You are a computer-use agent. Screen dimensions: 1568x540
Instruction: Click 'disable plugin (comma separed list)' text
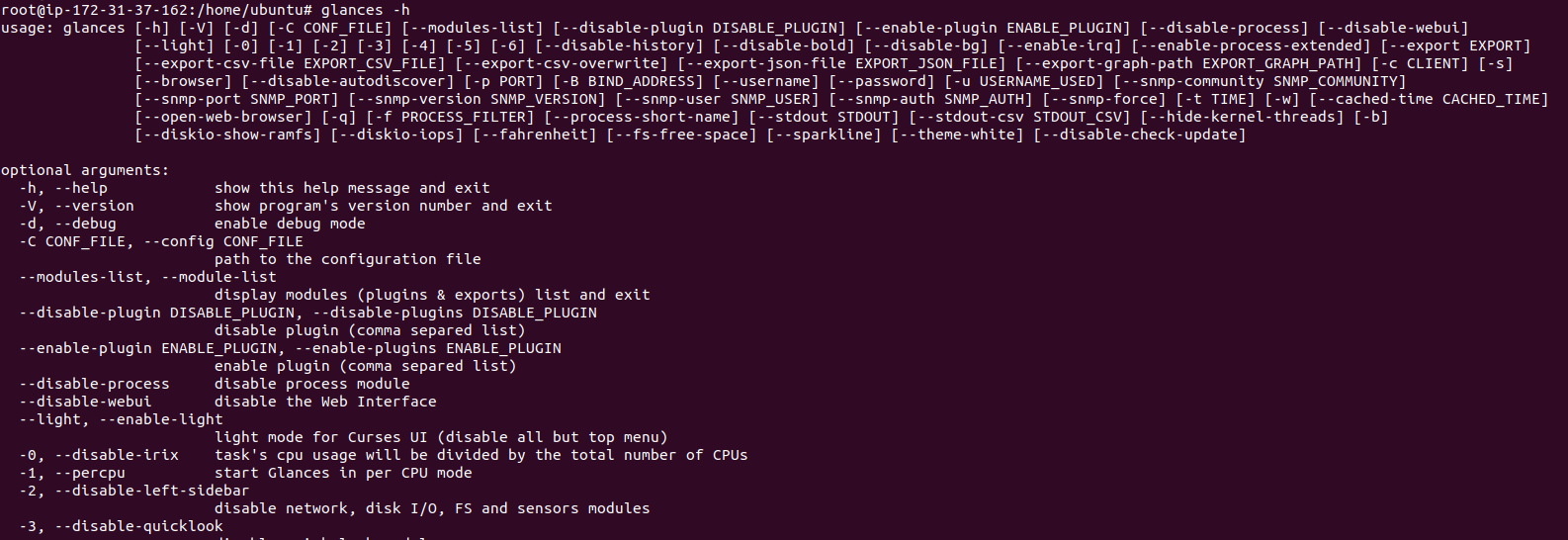tap(370, 330)
